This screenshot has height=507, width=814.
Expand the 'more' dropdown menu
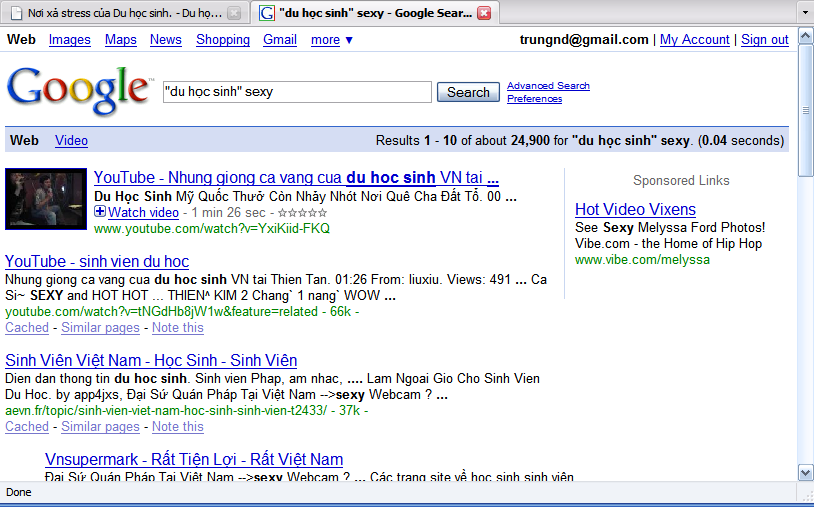tap(332, 40)
